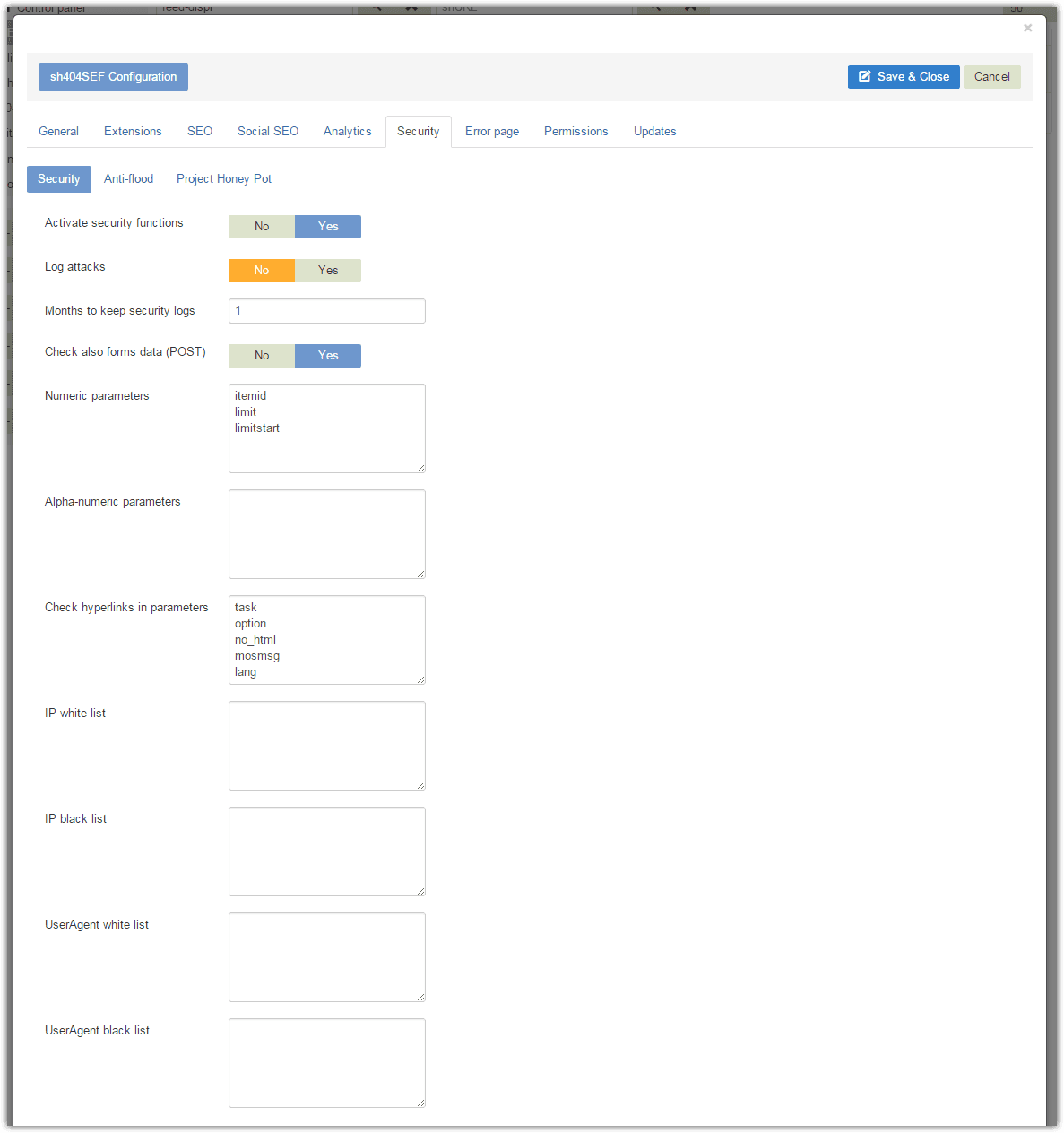
Task: Click the Save & Close edit icon
Action: (x=865, y=77)
